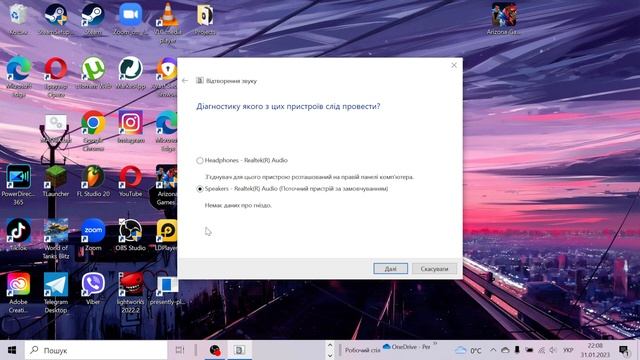Open the Arizona Ga... icon at top right
The height and width of the screenshot is (360, 640).
click(503, 19)
